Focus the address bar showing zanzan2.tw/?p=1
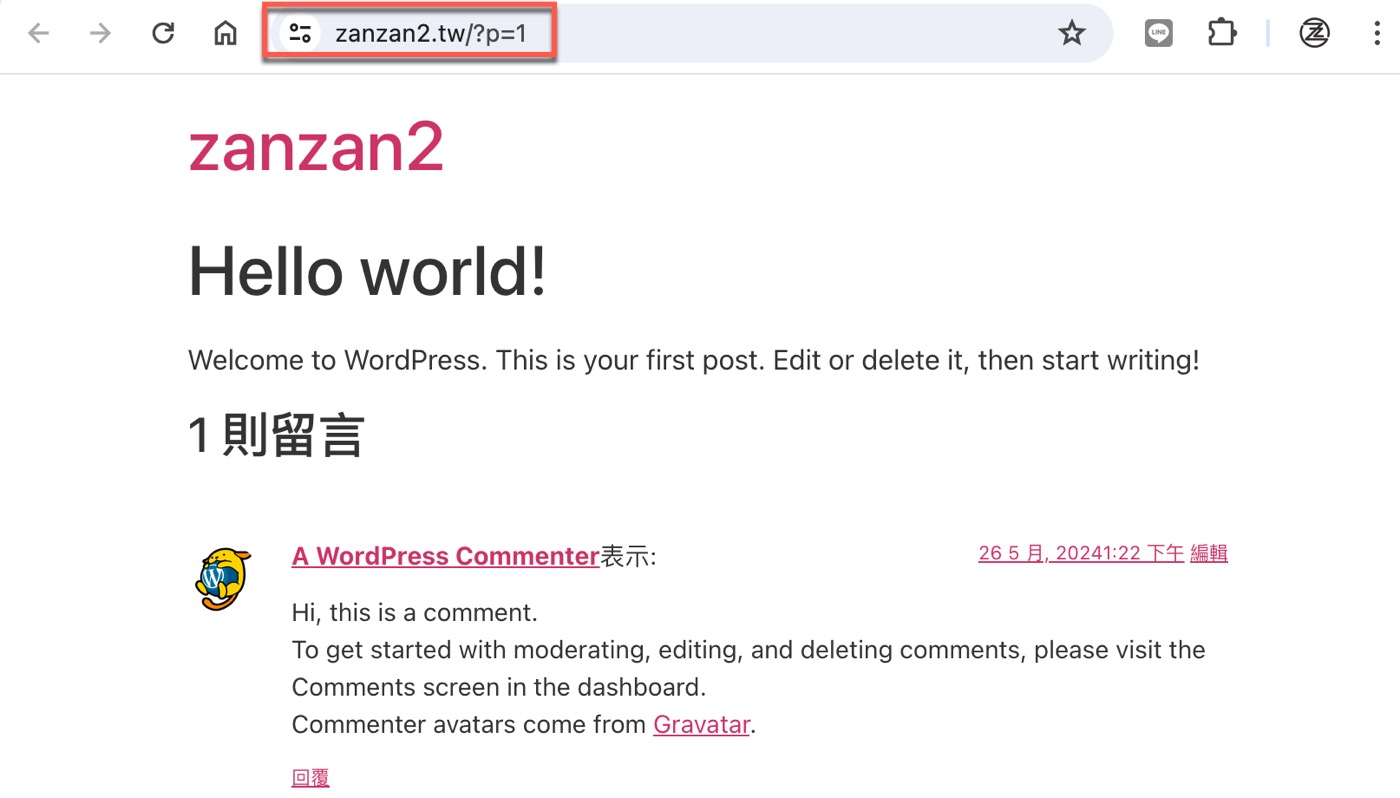This screenshot has width=1400, height=798. 690,34
